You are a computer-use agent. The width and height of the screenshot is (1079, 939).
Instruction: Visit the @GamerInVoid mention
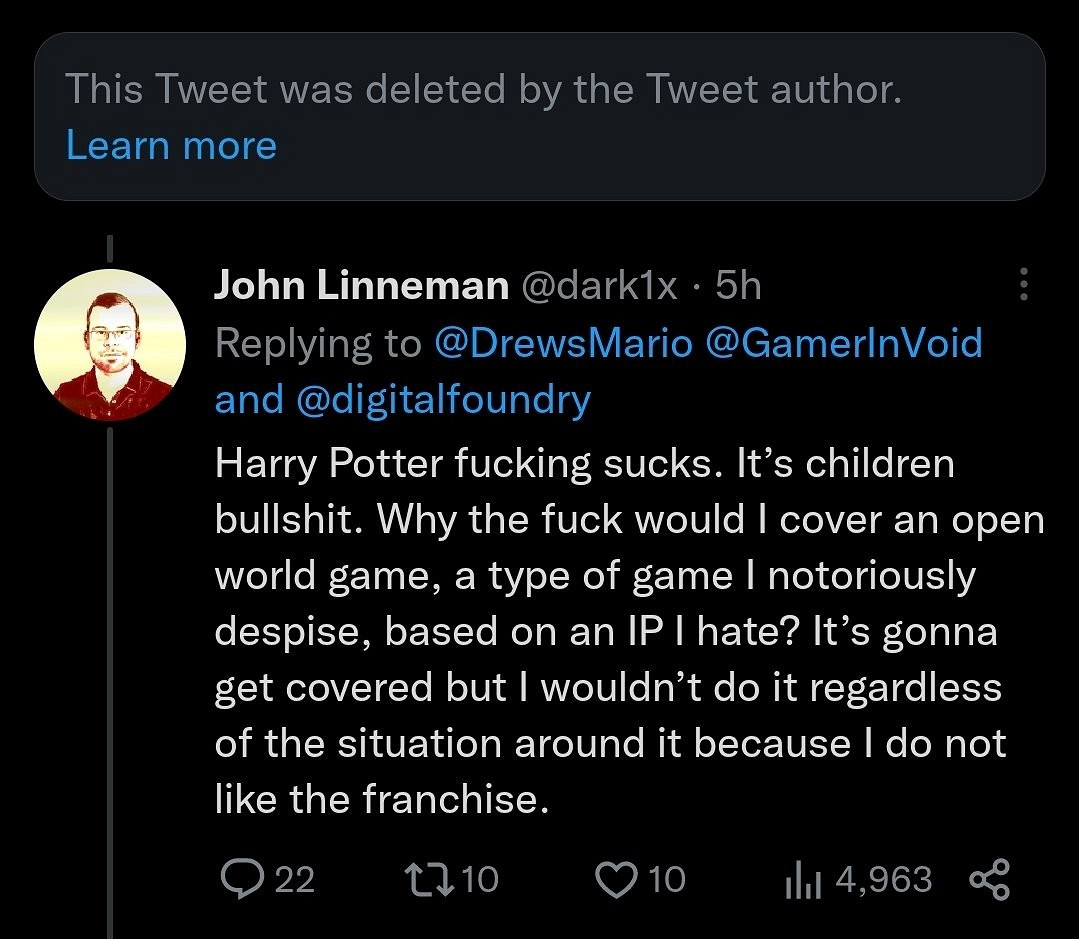(x=844, y=344)
